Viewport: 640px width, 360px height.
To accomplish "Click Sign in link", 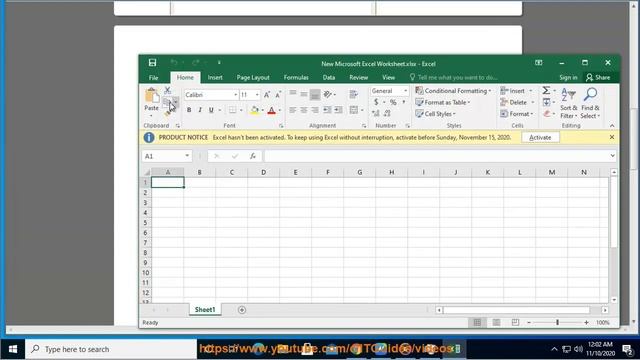I will (x=568, y=78).
